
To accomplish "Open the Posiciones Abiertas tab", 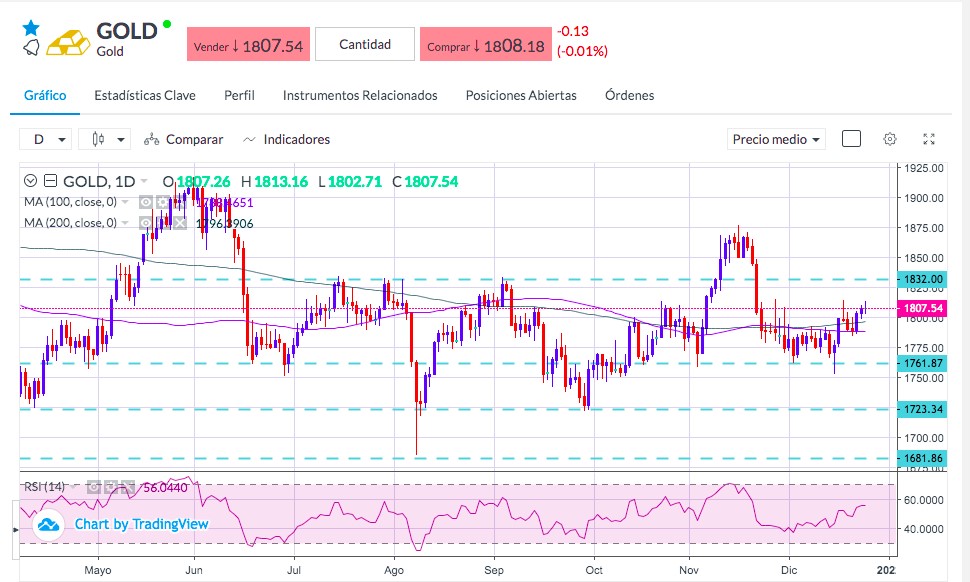I will (521, 95).
